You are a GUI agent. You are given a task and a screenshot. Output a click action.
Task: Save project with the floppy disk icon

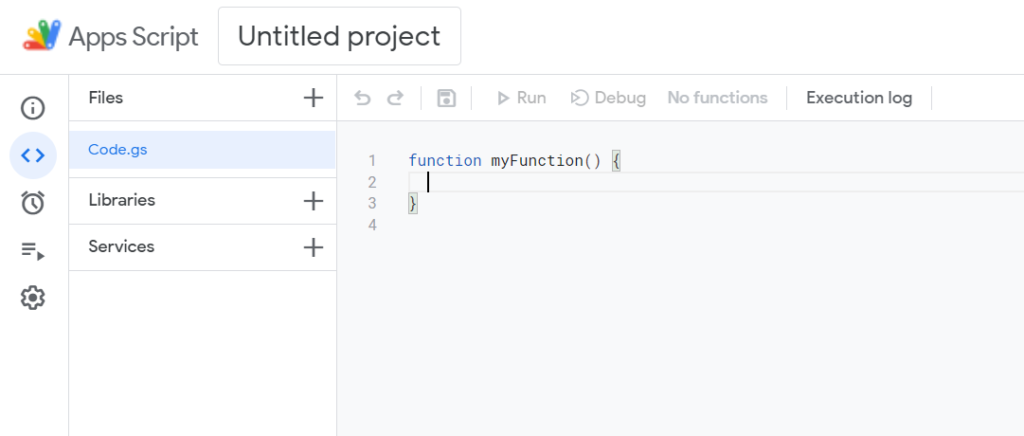(446, 98)
